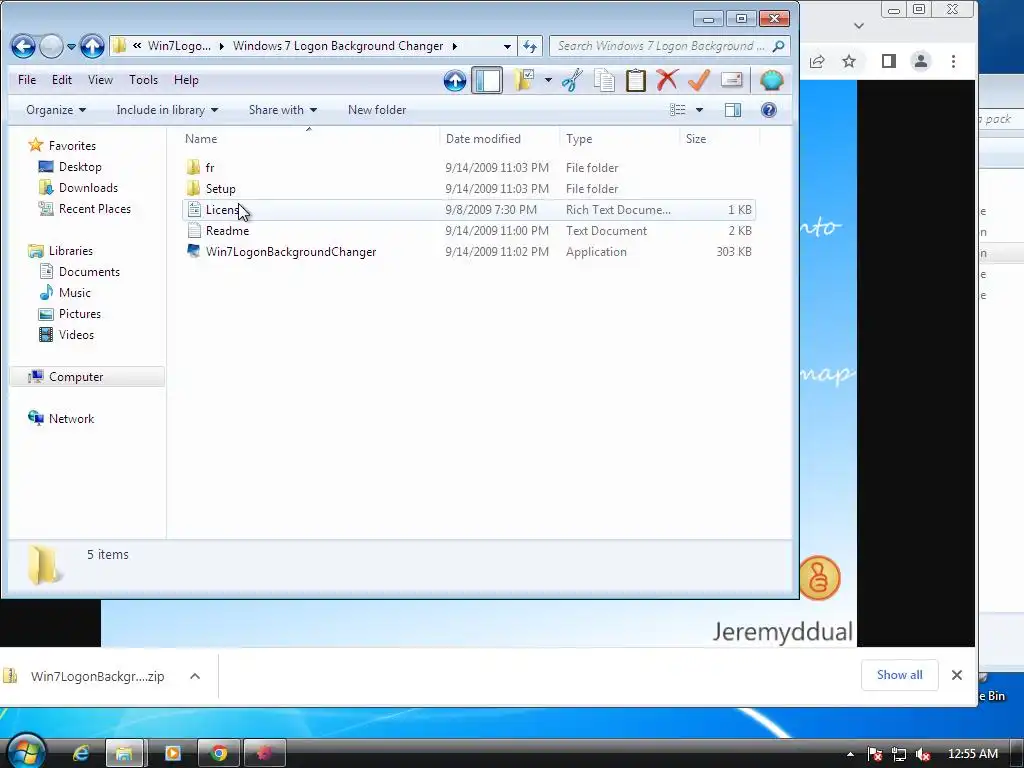Screen dimensions: 1024x768
Task: Click the Cut scissors icon
Action: (572, 80)
